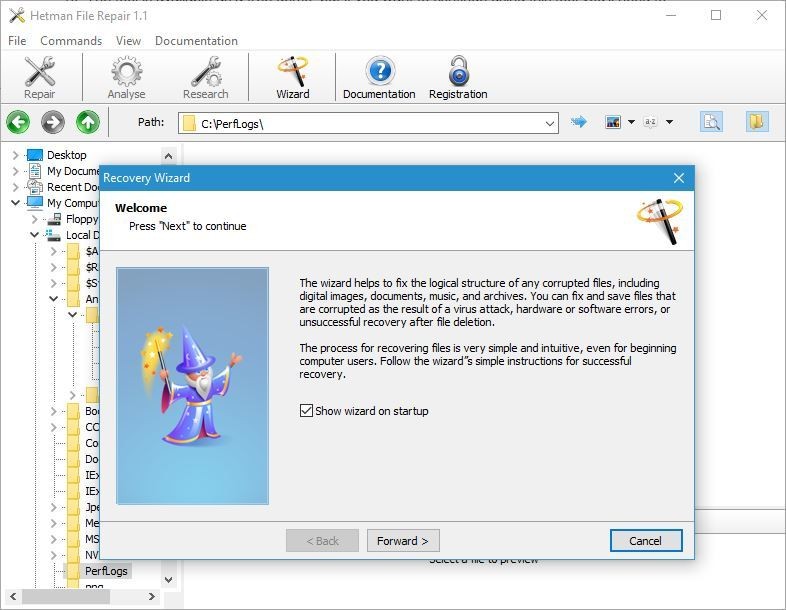Click the wizard illustration image

pos(192,385)
